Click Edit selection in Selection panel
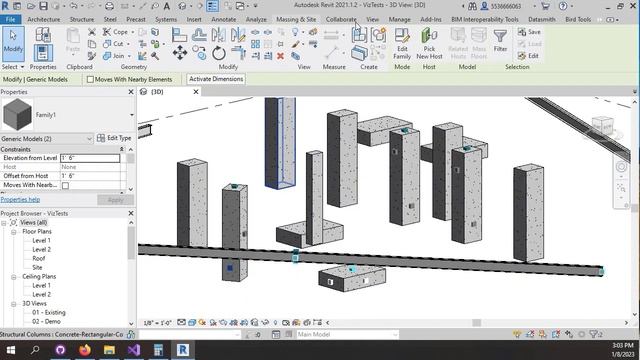Image resolution: width=640 pixels, height=360 pixels. click(528, 56)
